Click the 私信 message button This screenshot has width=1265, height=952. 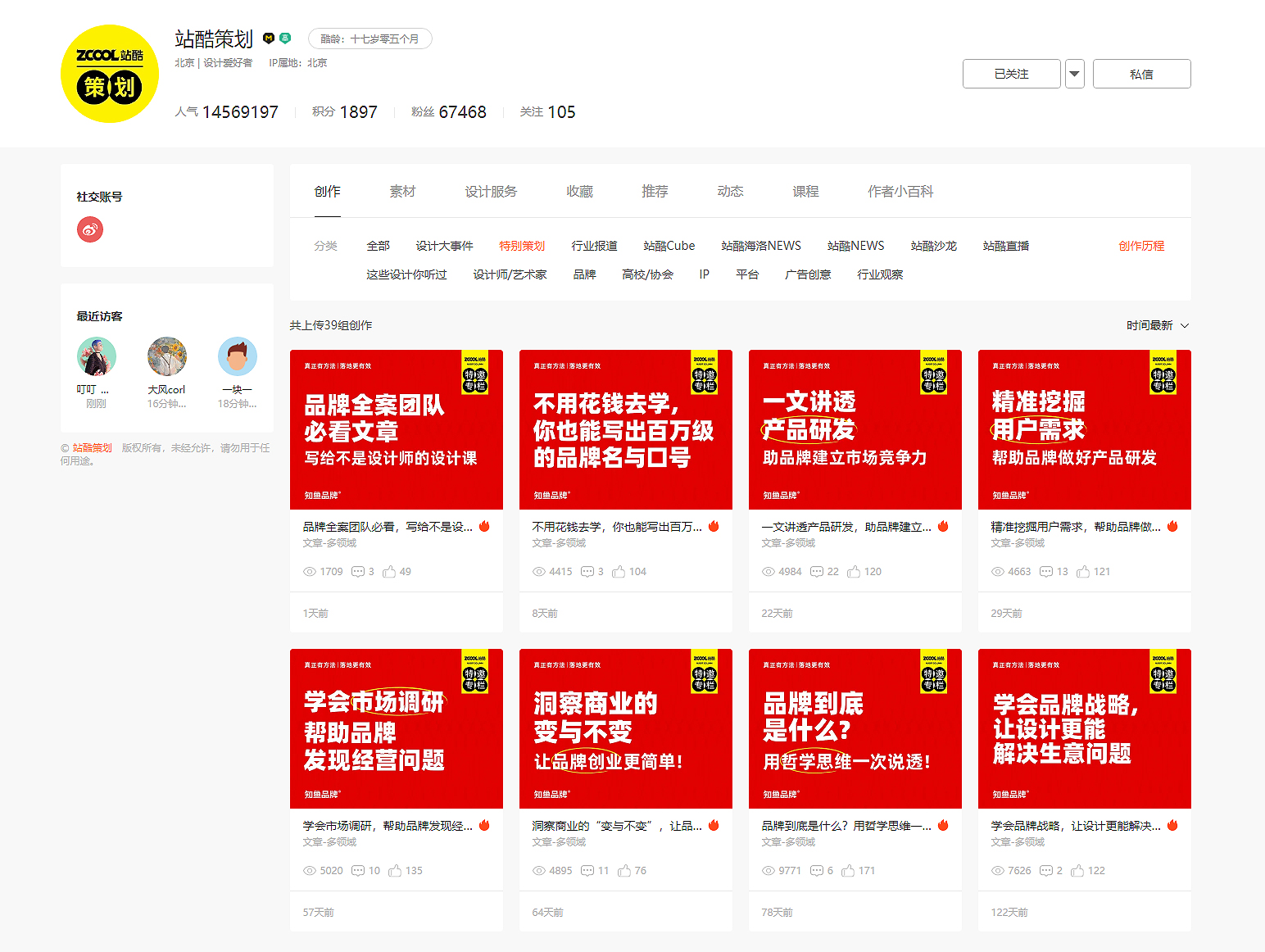1142,74
